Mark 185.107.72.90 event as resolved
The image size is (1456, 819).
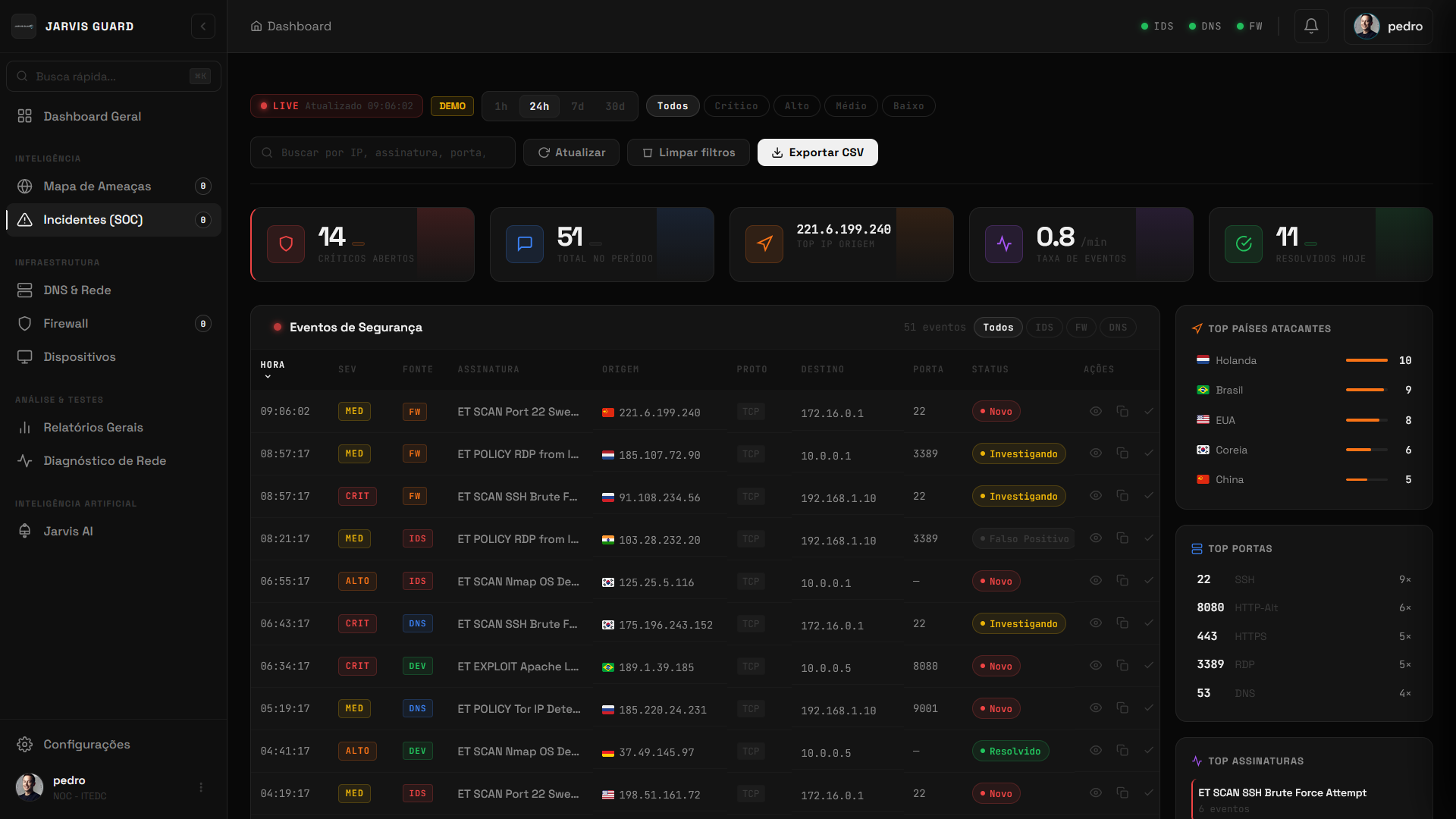coord(1149,453)
